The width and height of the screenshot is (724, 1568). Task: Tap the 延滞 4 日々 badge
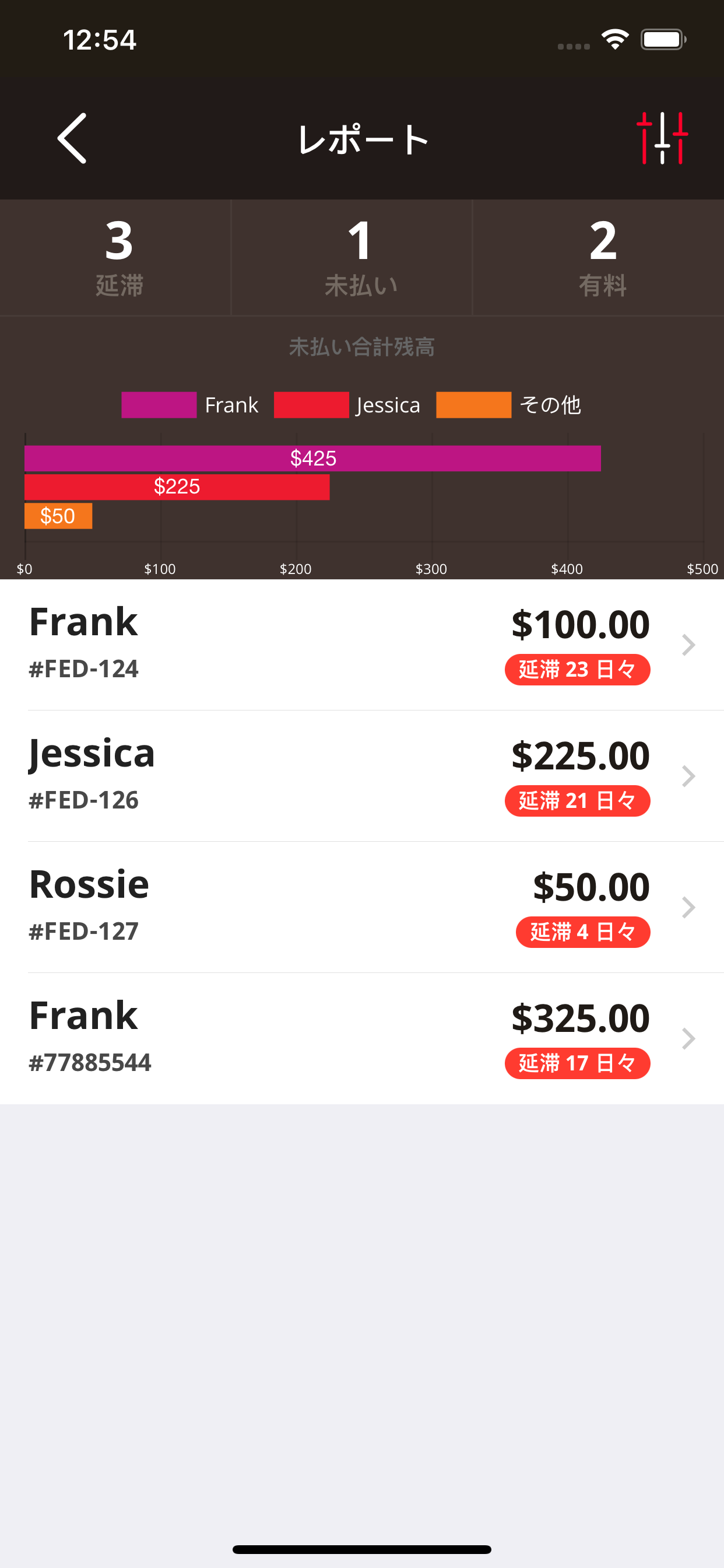(583, 932)
